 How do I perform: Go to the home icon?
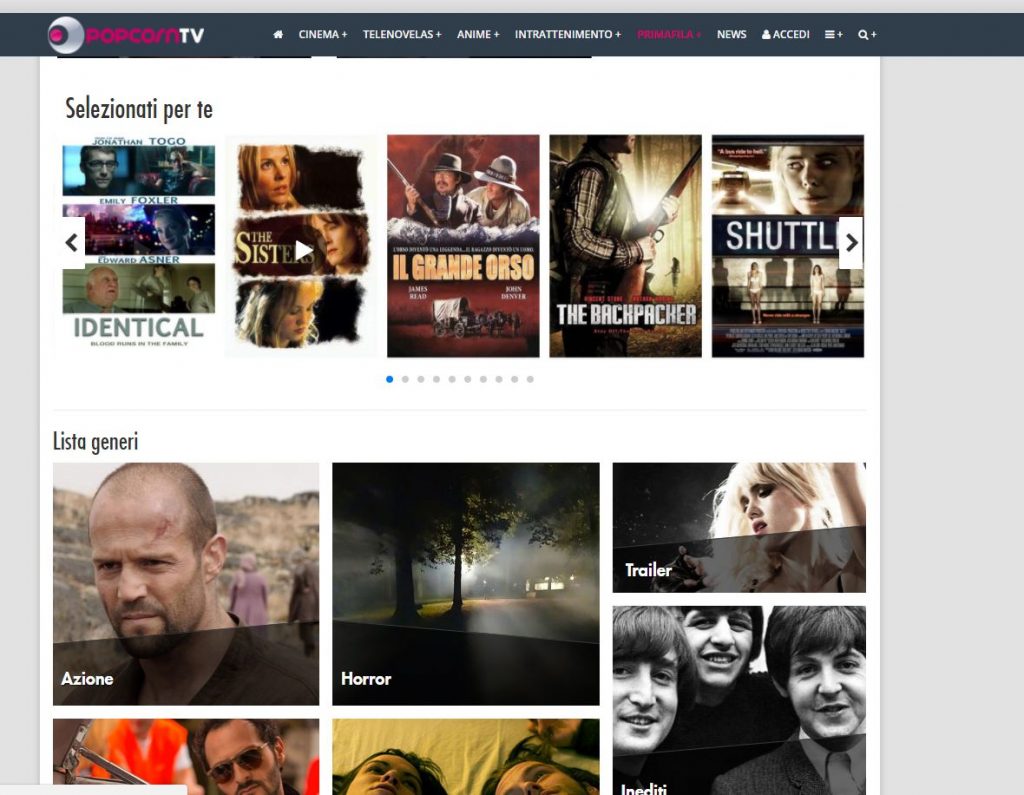tap(278, 35)
